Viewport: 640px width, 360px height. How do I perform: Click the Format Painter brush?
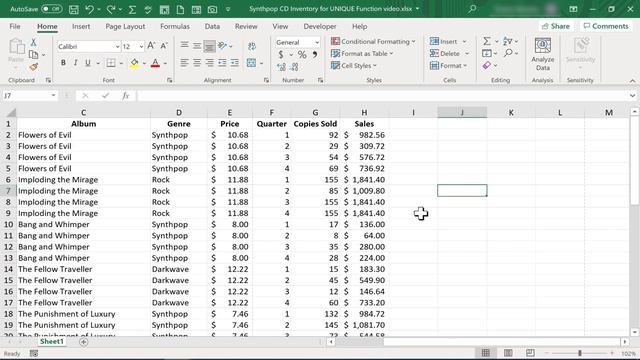point(33,67)
